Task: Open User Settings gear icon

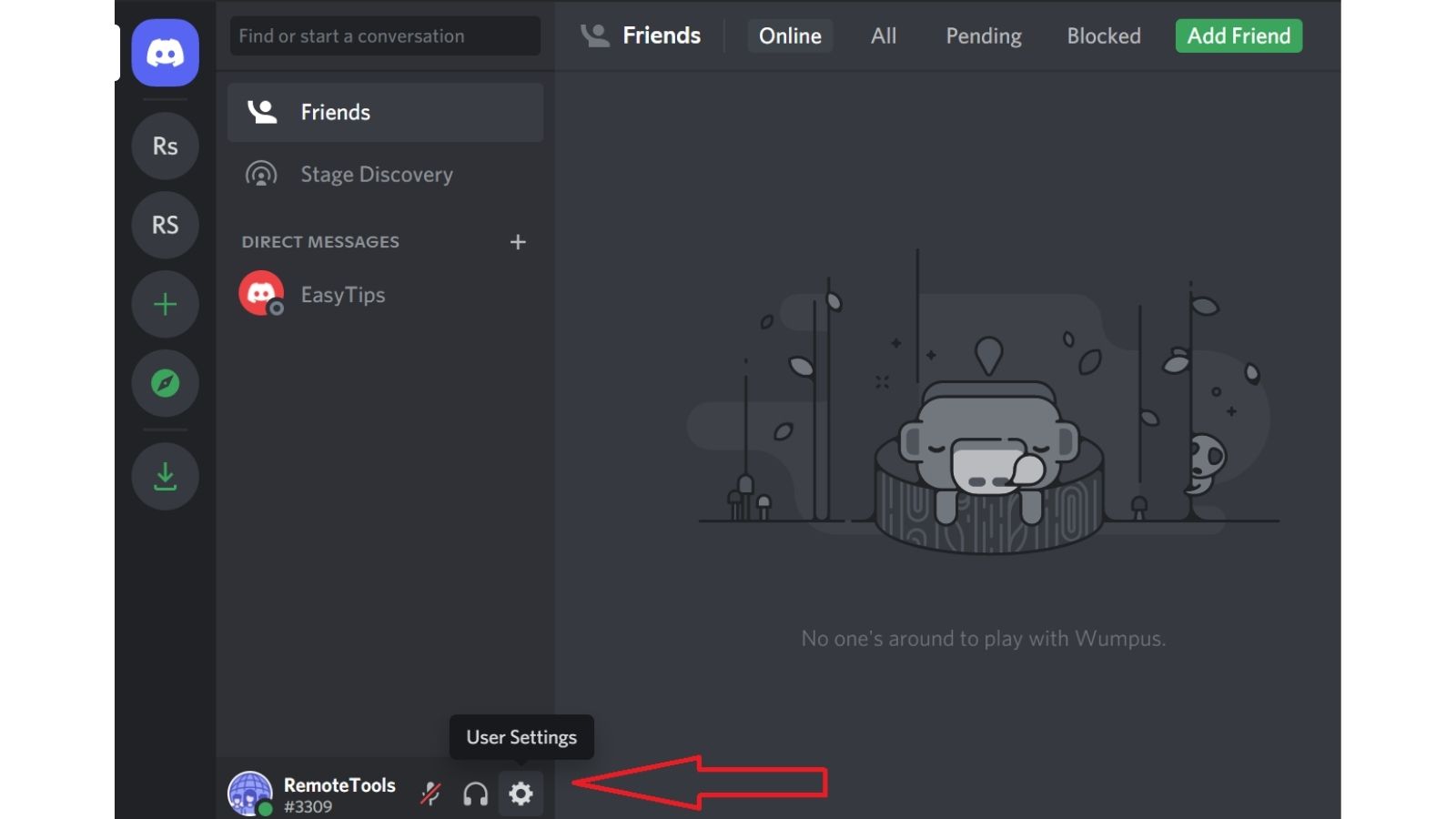Action: [x=521, y=794]
